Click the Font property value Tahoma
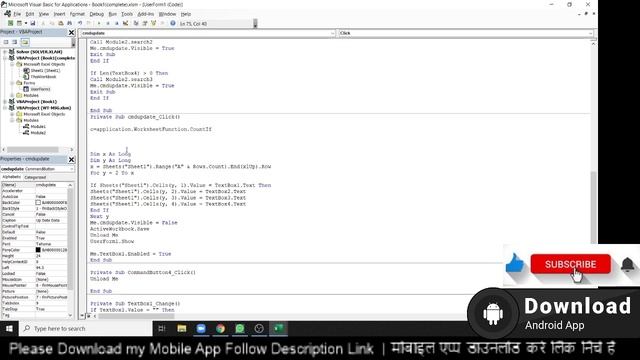The image size is (640, 360). (x=51, y=244)
